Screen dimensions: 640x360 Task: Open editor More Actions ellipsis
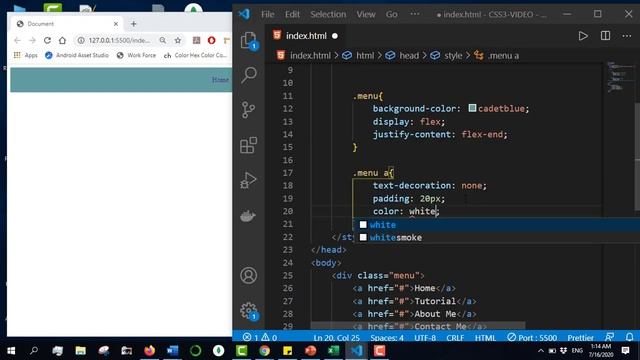(627, 36)
